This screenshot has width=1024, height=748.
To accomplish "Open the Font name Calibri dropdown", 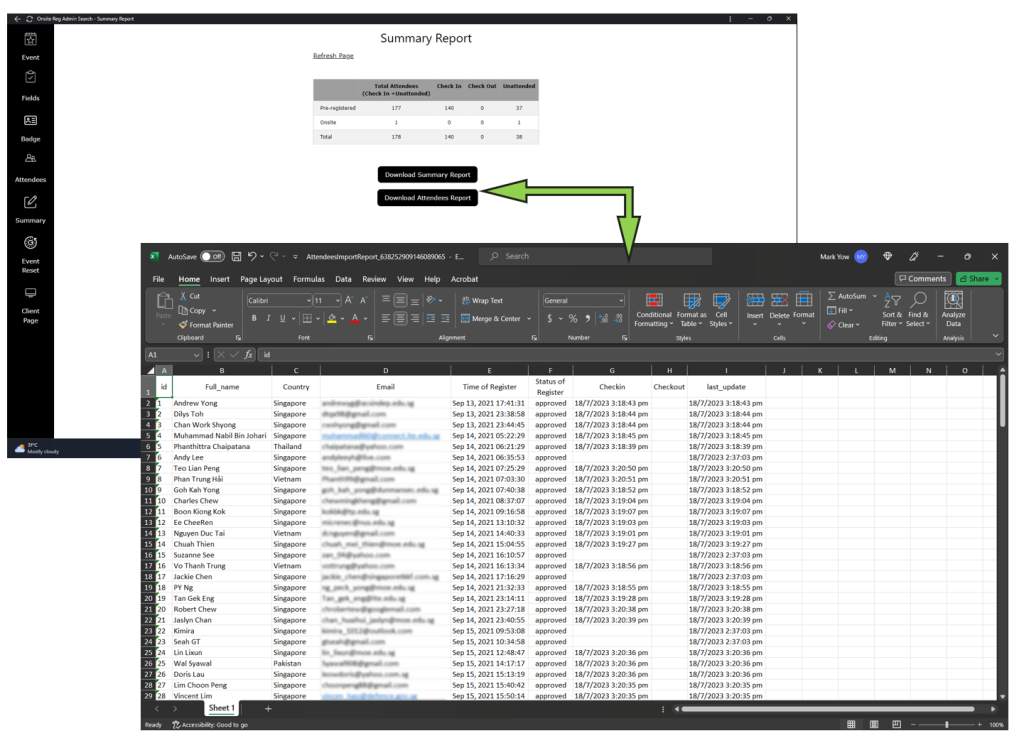I will click(308, 301).
